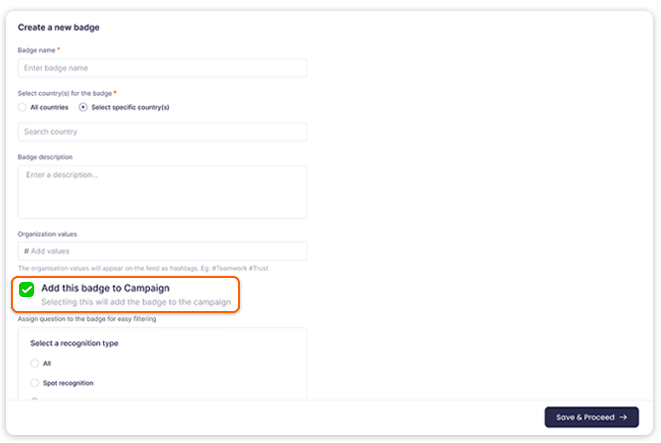Click the green checkmark icon for Campaign
661x443 pixels.
(27, 290)
